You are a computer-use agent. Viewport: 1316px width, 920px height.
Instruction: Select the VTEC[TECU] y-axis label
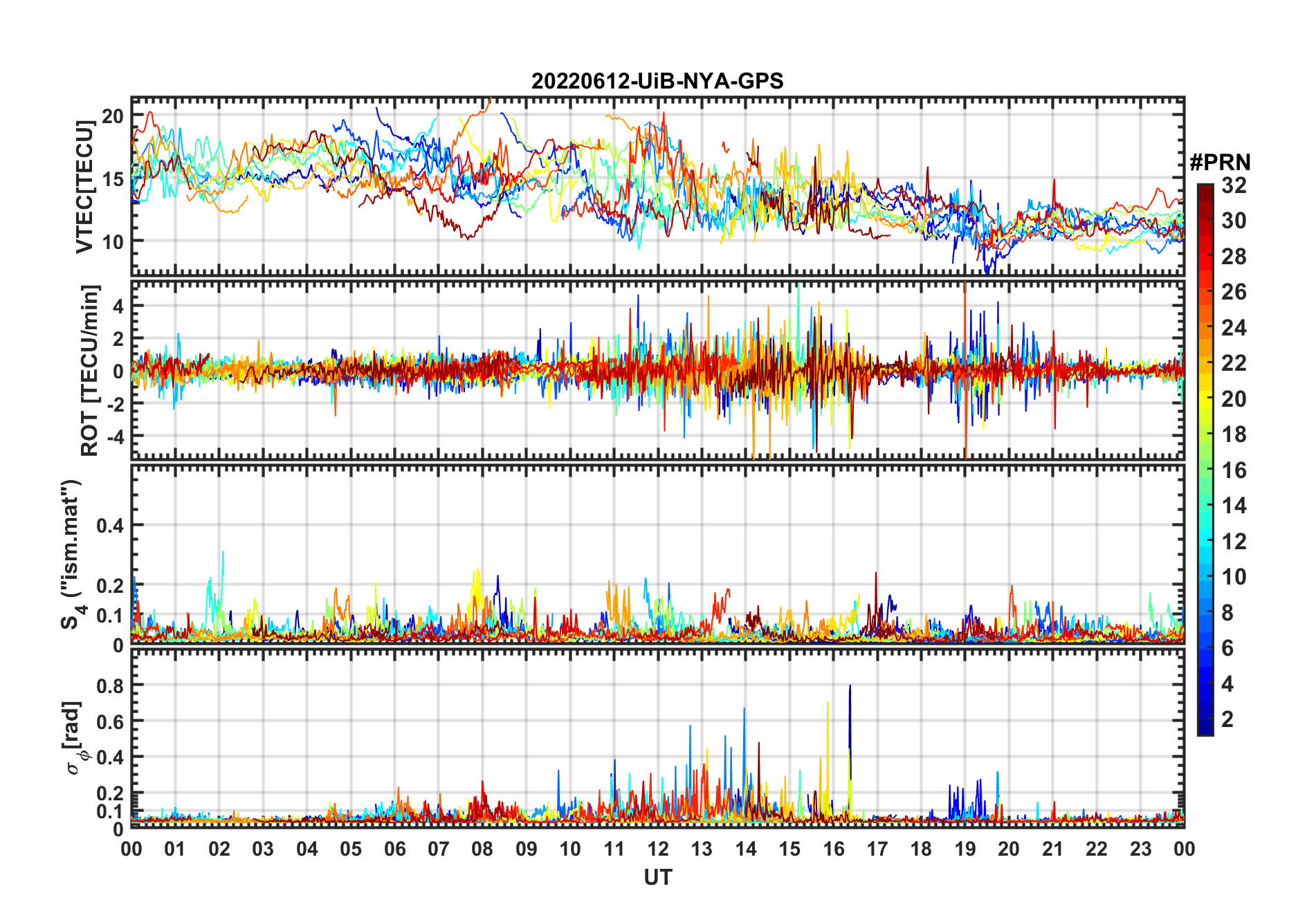(x=84, y=187)
